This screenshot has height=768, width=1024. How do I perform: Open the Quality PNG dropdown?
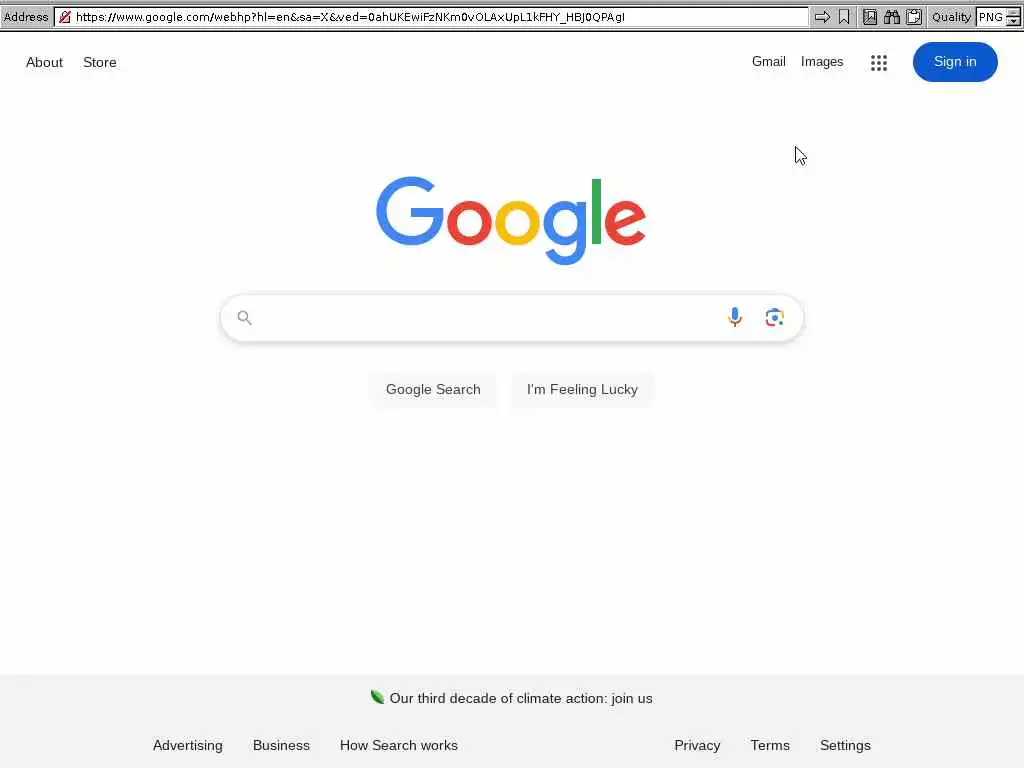(x=991, y=17)
